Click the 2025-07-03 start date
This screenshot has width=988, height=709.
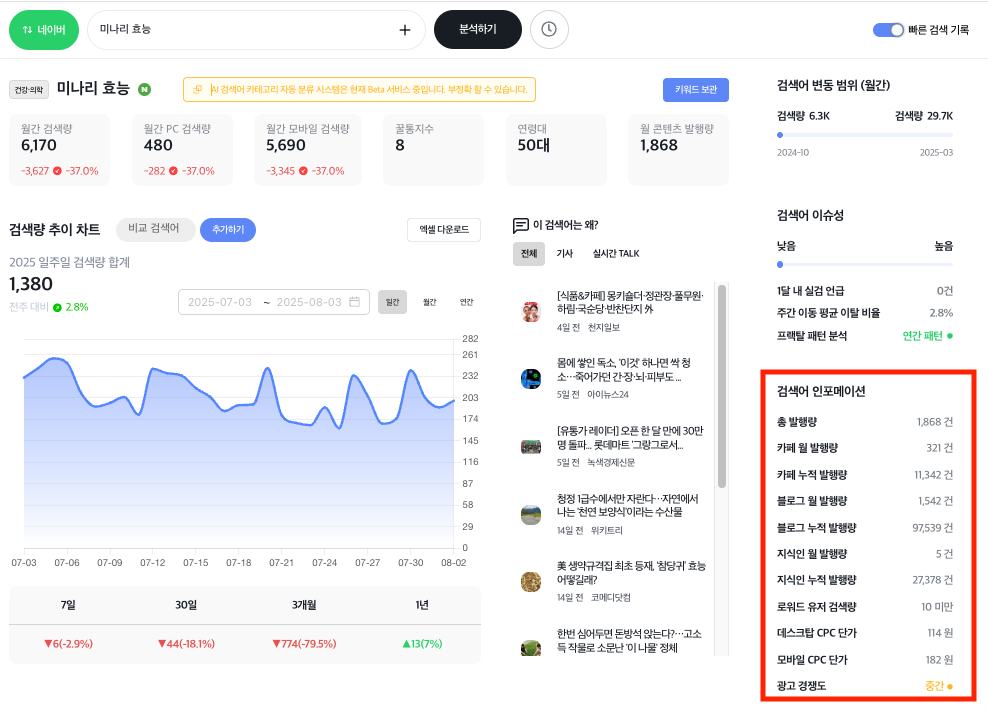pos(219,303)
